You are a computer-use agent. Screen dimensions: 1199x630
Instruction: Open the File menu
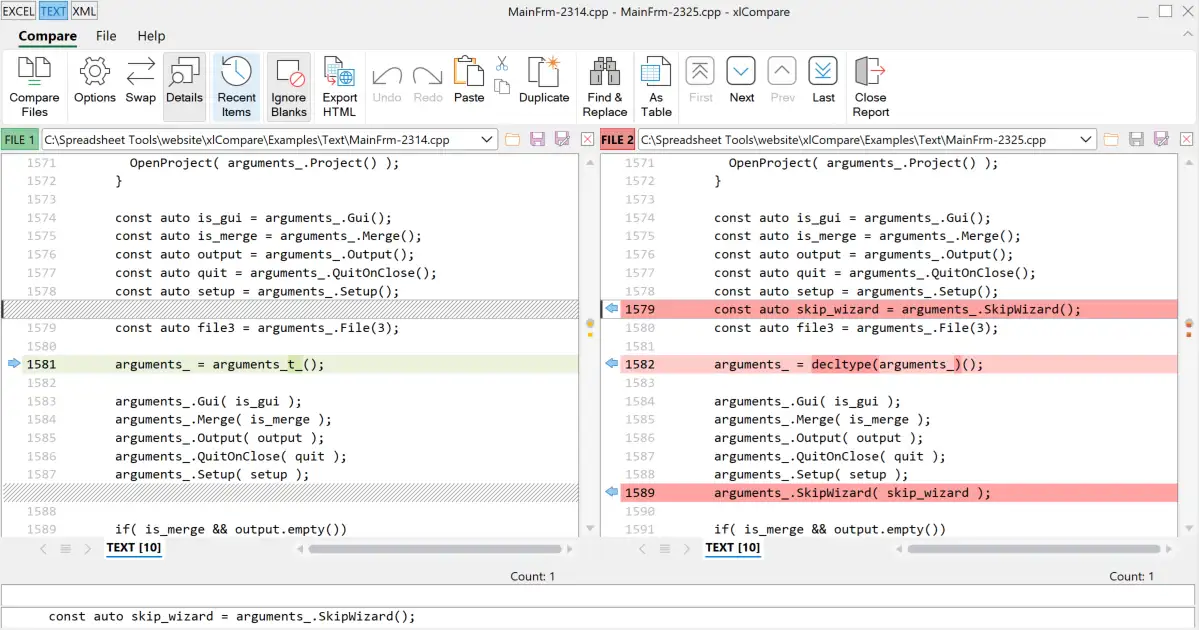coord(106,36)
